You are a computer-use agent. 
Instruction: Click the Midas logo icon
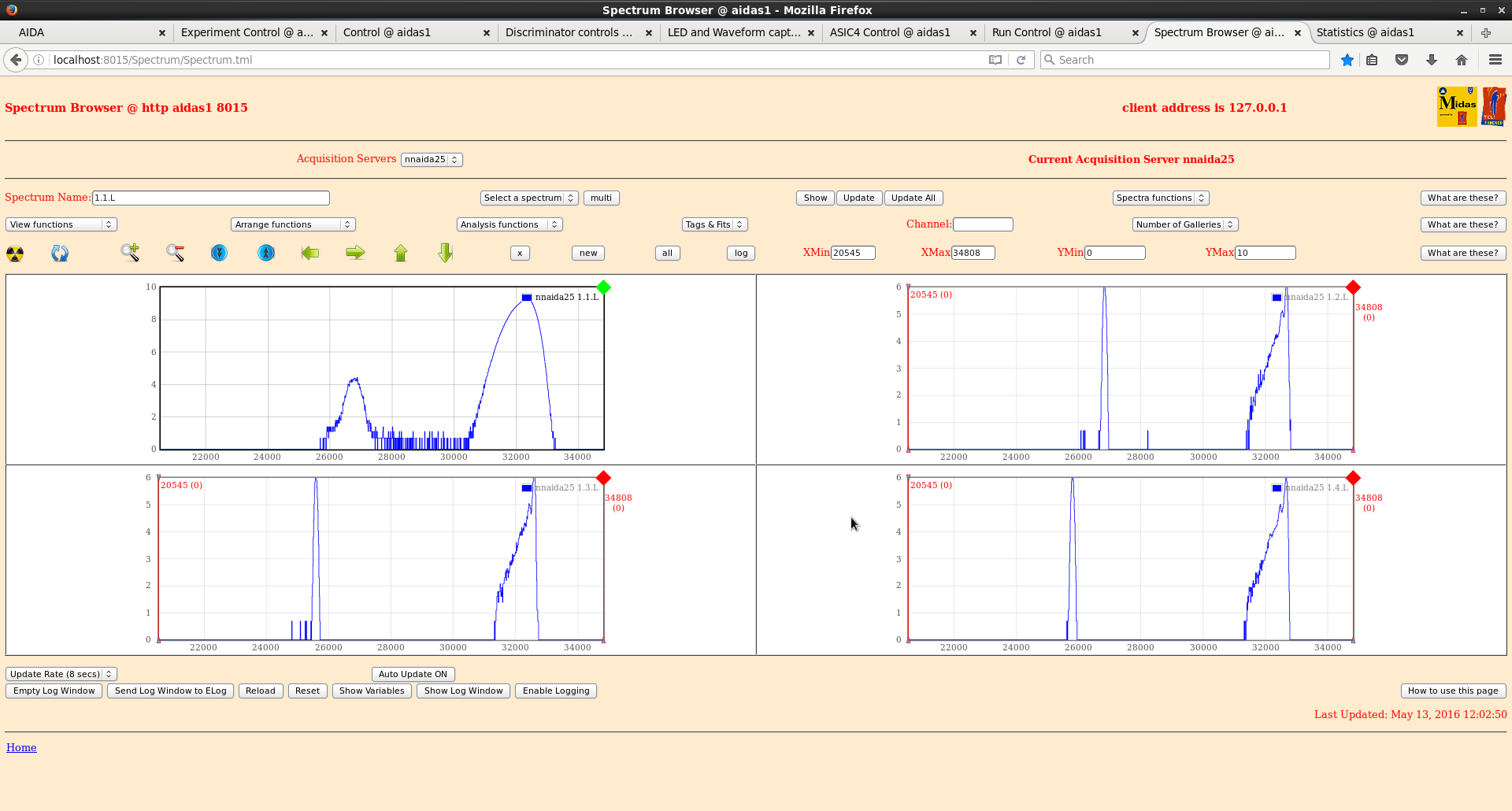click(1457, 107)
